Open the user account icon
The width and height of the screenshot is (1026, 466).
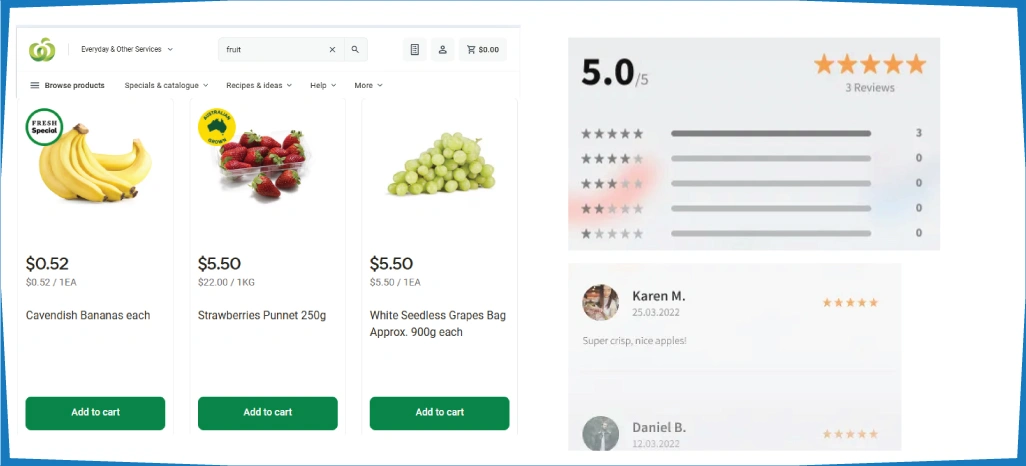click(442, 50)
